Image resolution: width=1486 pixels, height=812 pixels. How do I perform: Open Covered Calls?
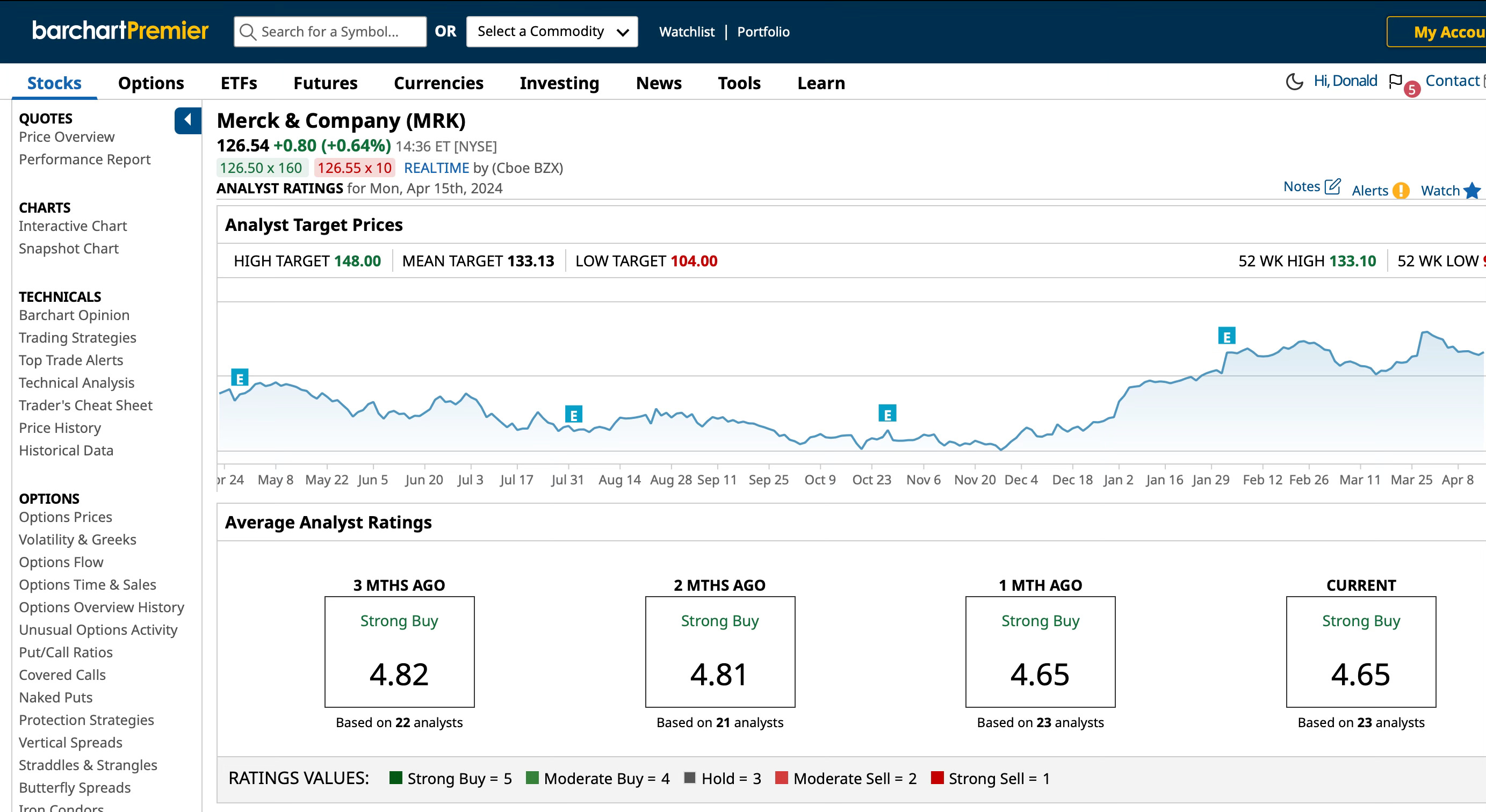(x=62, y=675)
